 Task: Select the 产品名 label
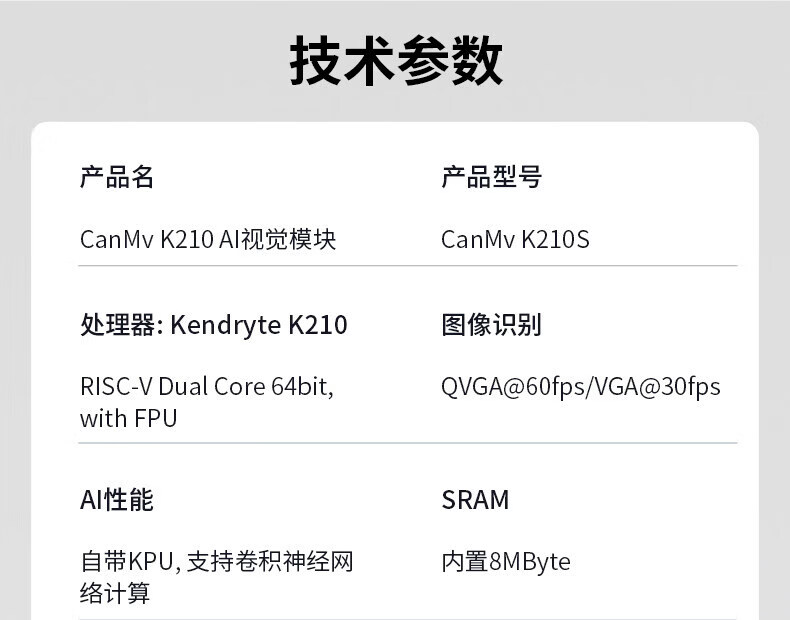[x=117, y=178]
